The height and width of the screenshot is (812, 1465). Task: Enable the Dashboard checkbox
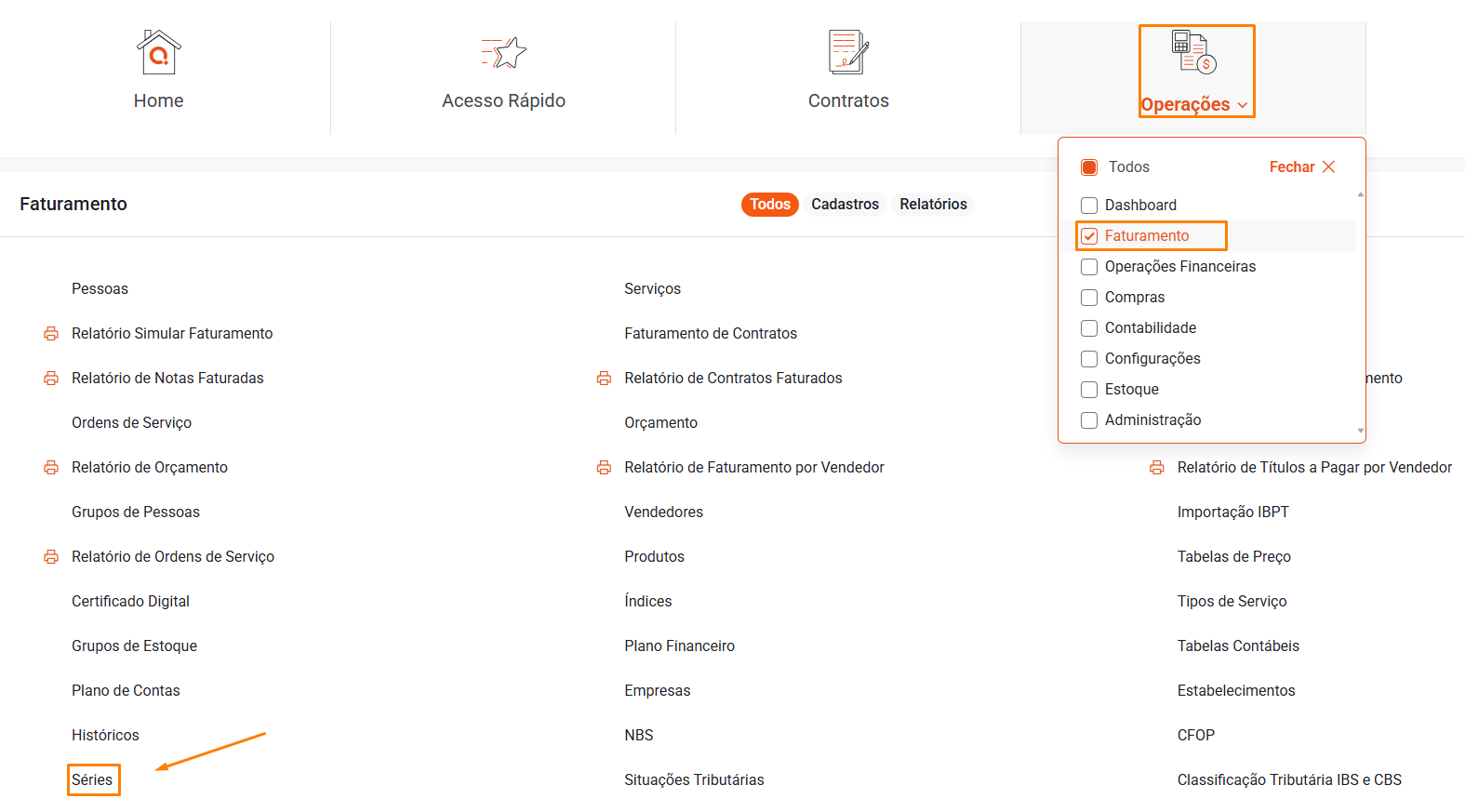(1089, 206)
